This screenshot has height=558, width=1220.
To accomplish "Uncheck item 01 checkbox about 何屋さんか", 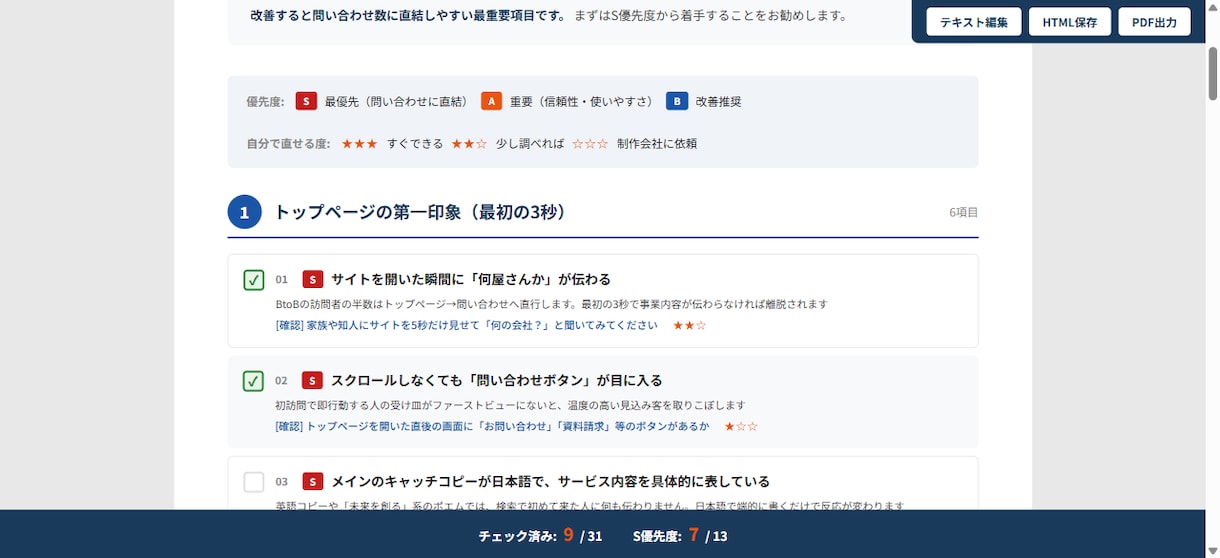I will click(x=254, y=280).
